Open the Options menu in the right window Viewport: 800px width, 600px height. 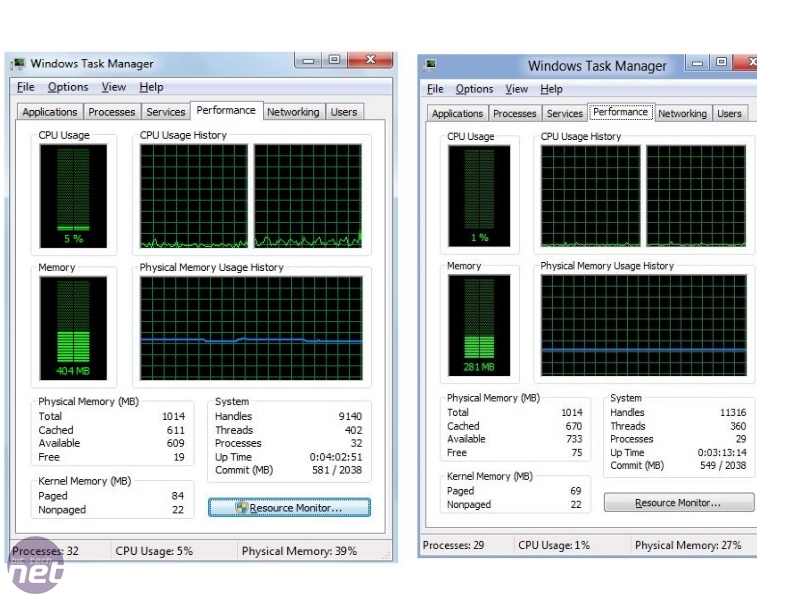click(x=474, y=89)
